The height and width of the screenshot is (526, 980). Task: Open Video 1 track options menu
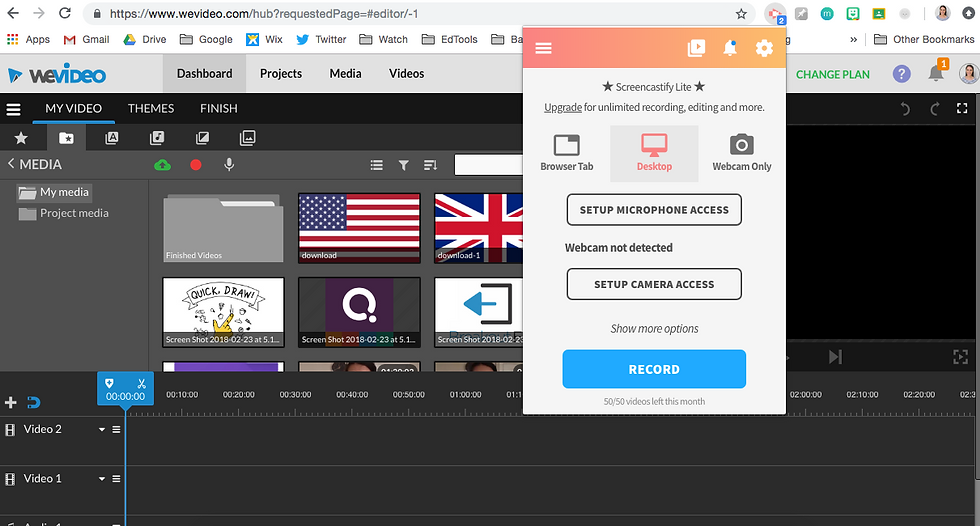click(116, 479)
